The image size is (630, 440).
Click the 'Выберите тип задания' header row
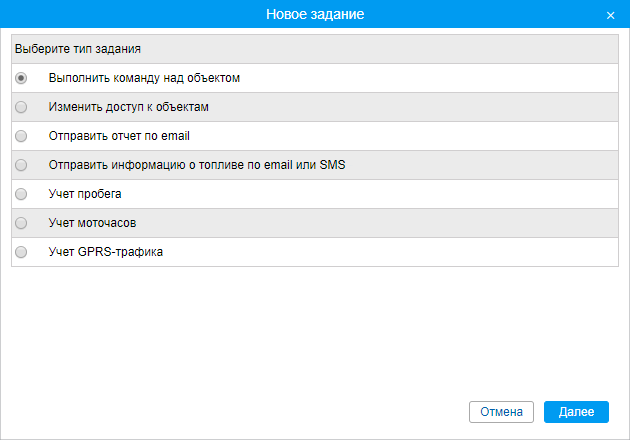coord(315,49)
